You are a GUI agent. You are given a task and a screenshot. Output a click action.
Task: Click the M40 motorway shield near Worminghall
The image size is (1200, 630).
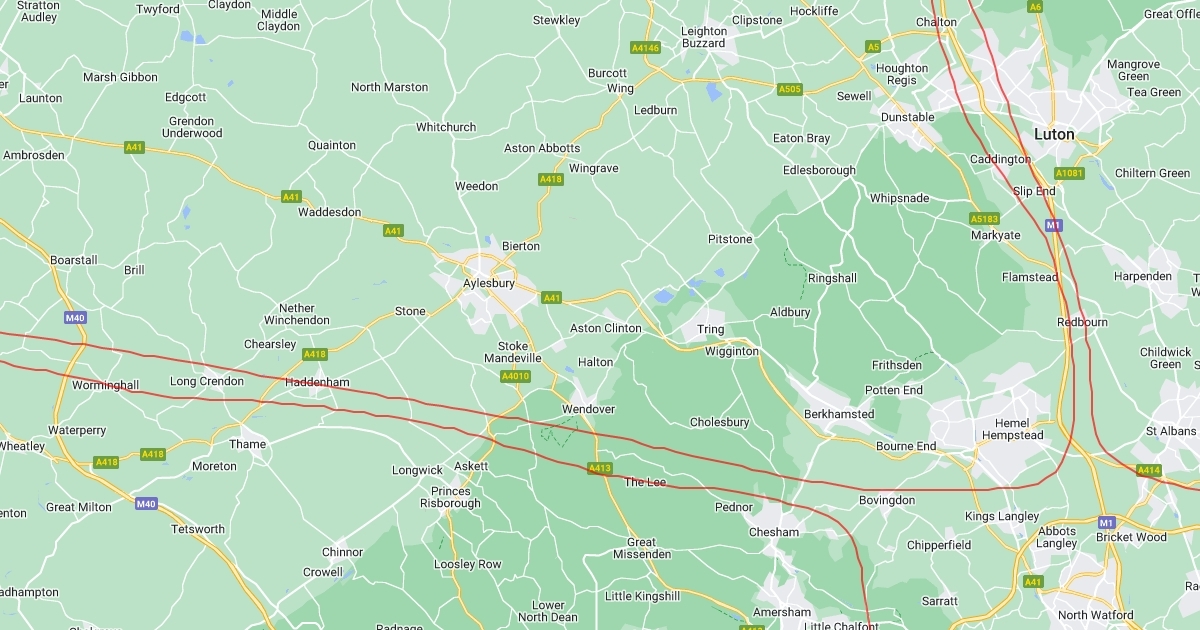(x=75, y=318)
